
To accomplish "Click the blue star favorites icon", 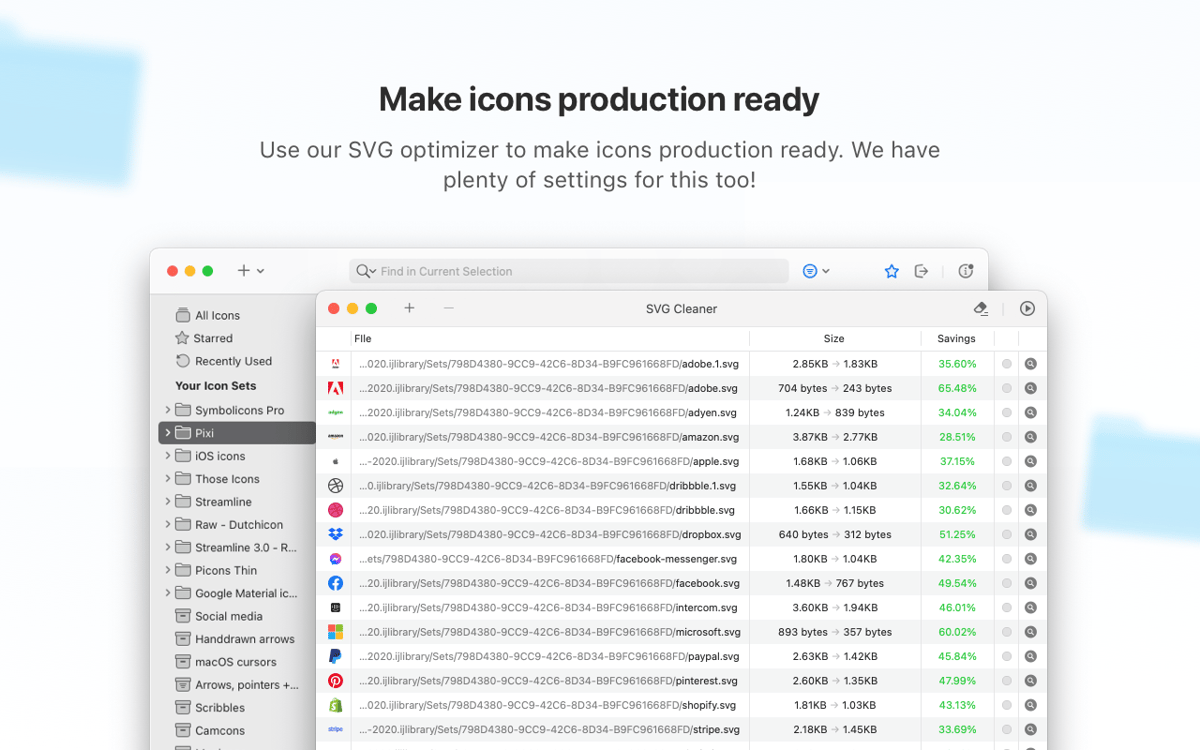I will [x=892, y=271].
